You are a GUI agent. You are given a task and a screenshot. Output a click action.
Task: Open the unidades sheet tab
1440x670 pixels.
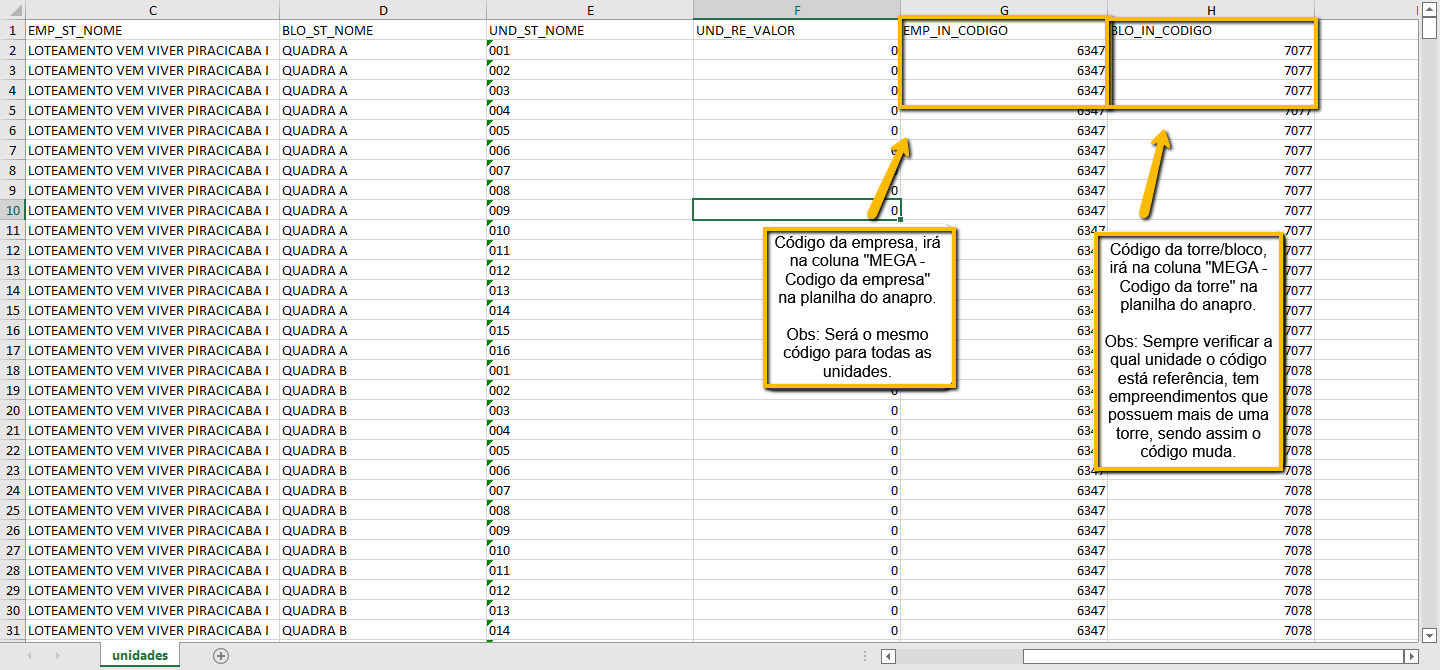pyautogui.click(x=140, y=656)
